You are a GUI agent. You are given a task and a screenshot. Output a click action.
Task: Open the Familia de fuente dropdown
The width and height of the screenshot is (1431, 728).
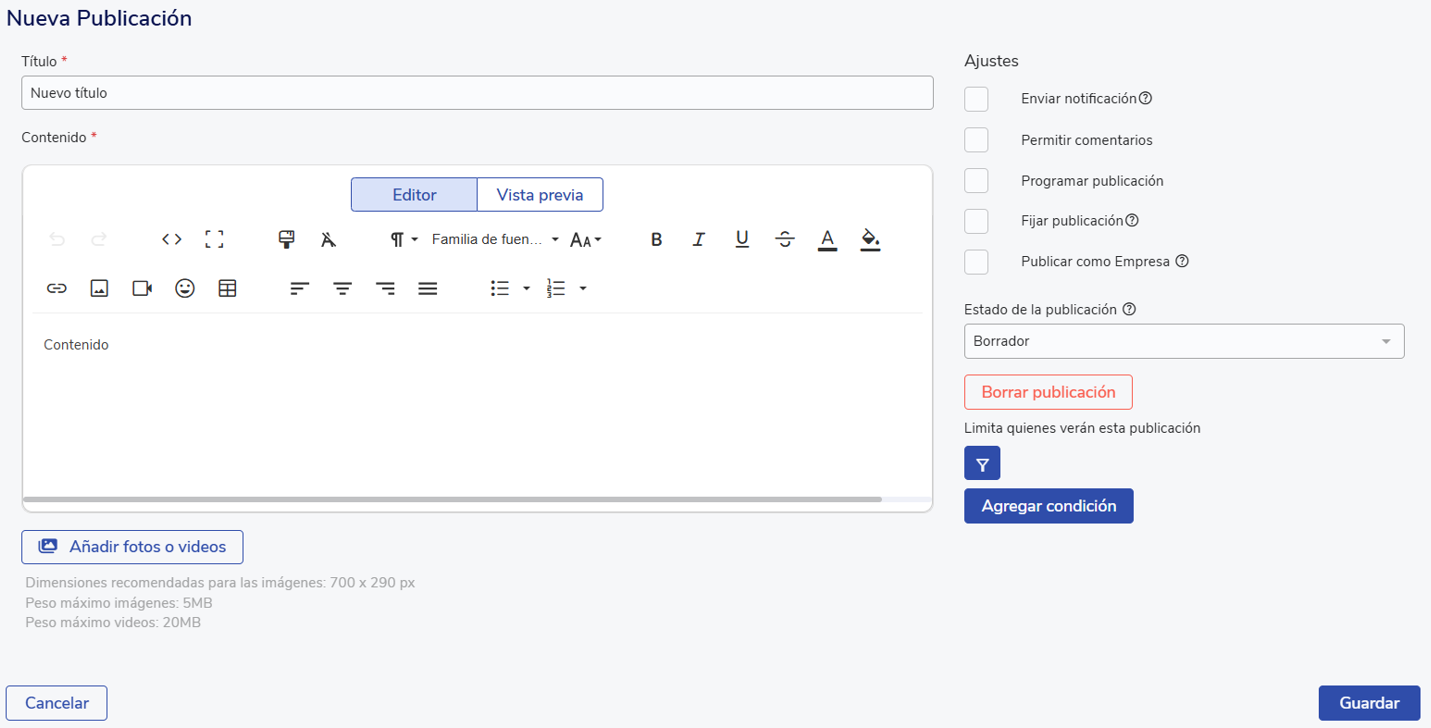pos(495,239)
